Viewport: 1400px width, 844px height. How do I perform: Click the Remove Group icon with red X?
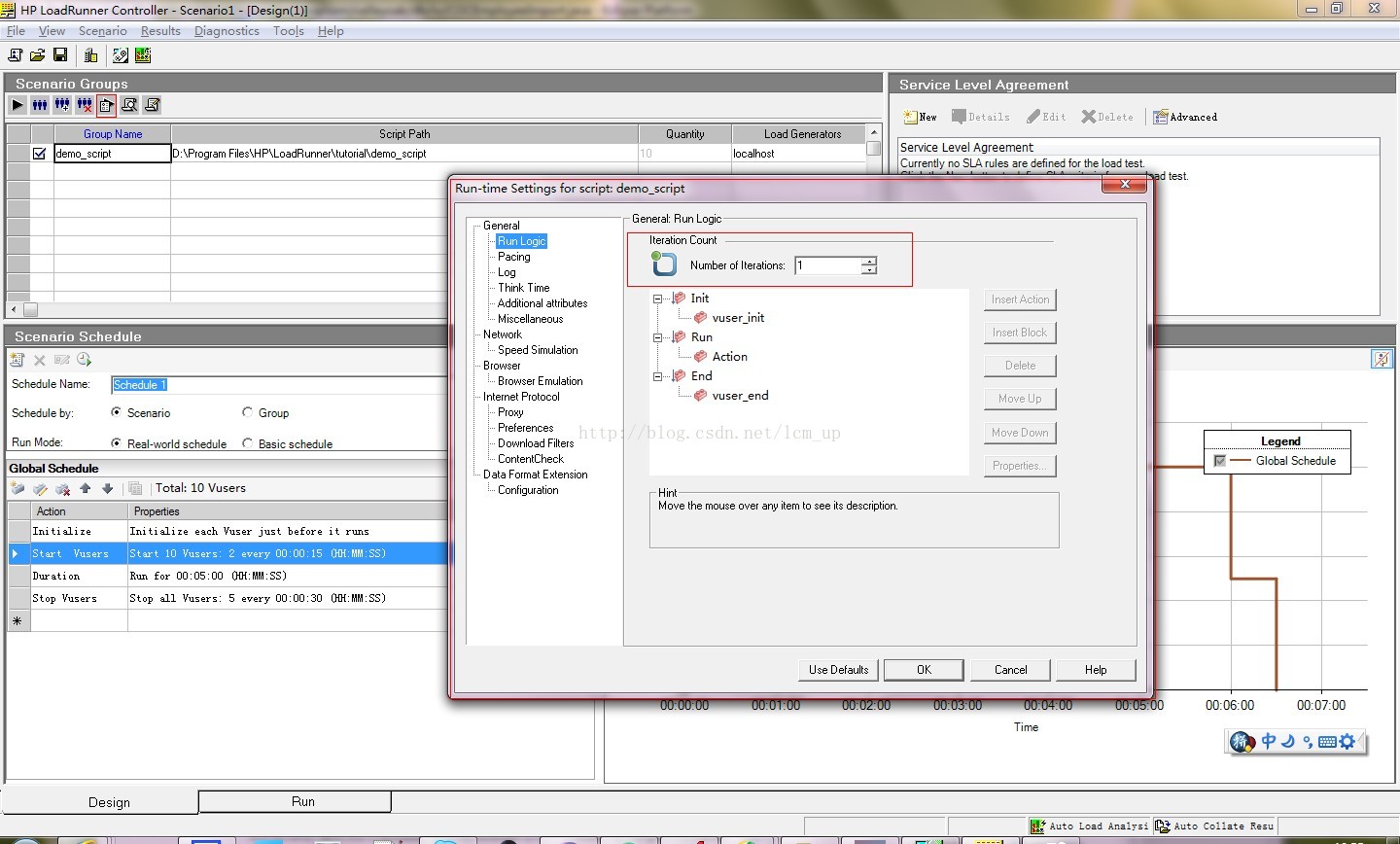tap(85, 105)
